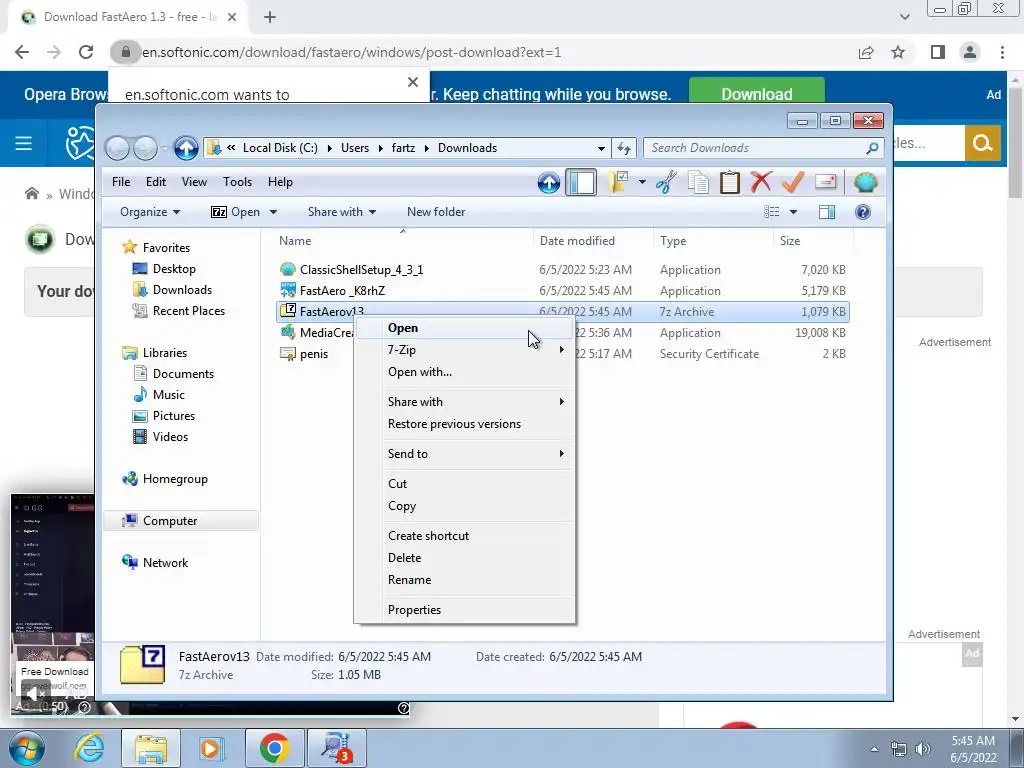Screen dimensions: 1024x768
Task: Expand Share with in the context menu
Action: point(465,402)
